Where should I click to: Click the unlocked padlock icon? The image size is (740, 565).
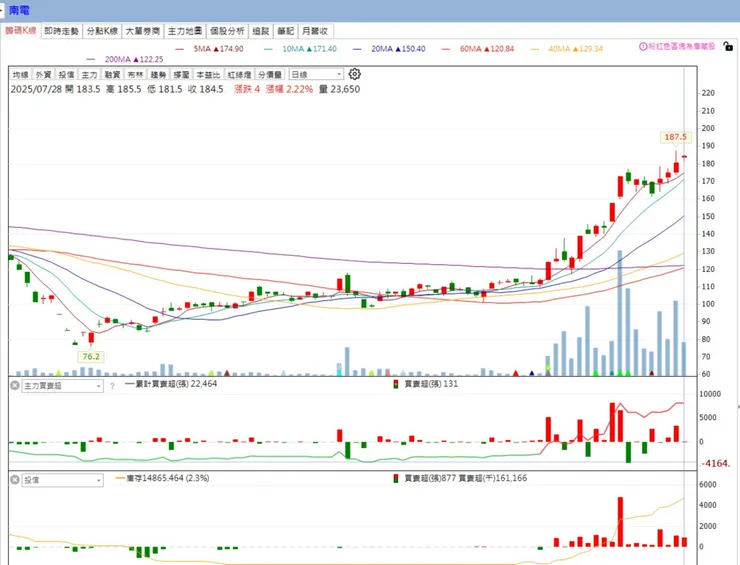(x=728, y=46)
